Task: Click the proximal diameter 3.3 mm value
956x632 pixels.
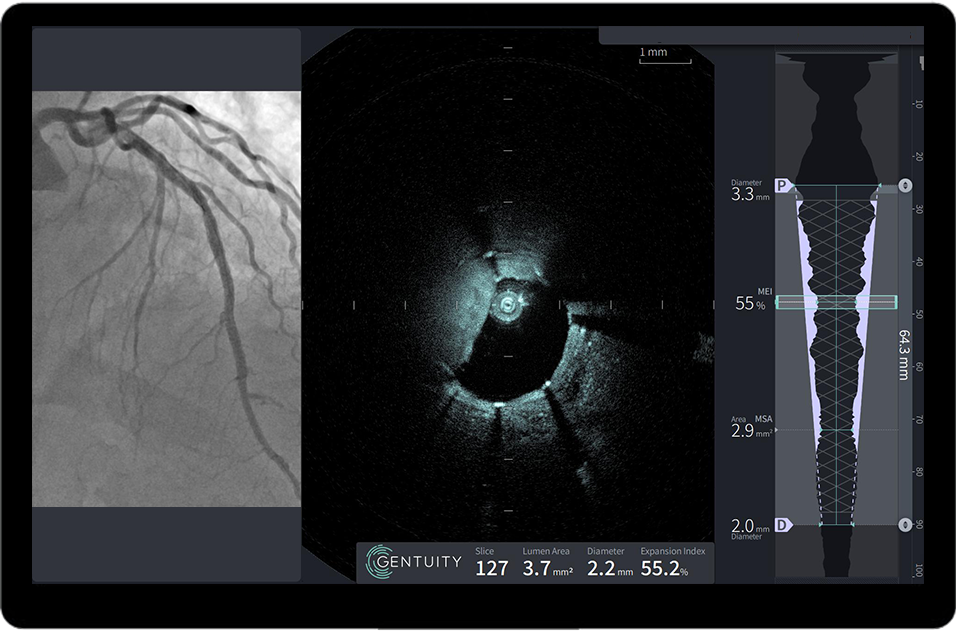Action: point(749,195)
